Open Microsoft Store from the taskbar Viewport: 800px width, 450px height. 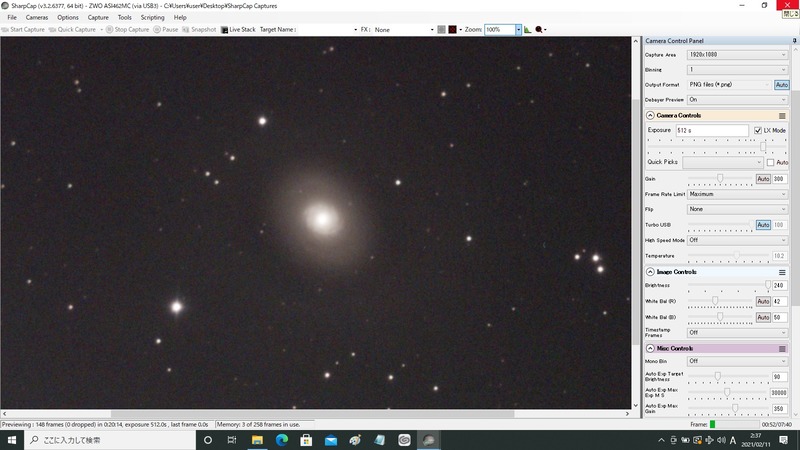coord(306,440)
